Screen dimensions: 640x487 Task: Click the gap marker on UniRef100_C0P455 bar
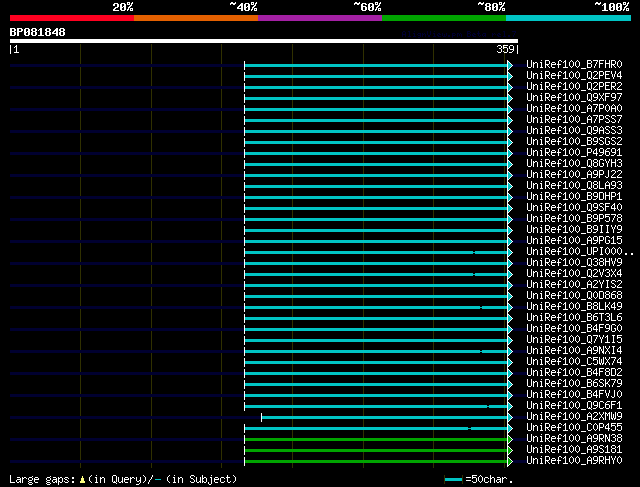(x=470, y=429)
